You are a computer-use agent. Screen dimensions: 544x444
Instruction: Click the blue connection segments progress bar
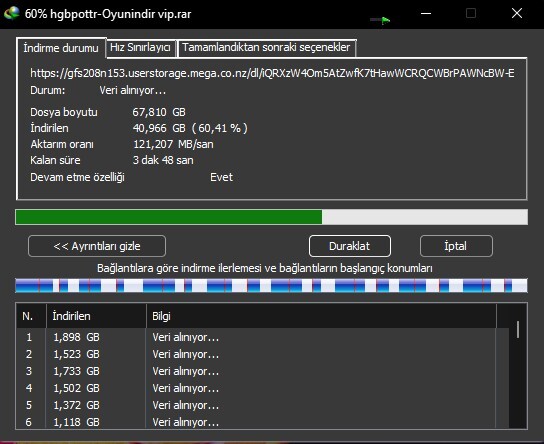[x=271, y=285]
